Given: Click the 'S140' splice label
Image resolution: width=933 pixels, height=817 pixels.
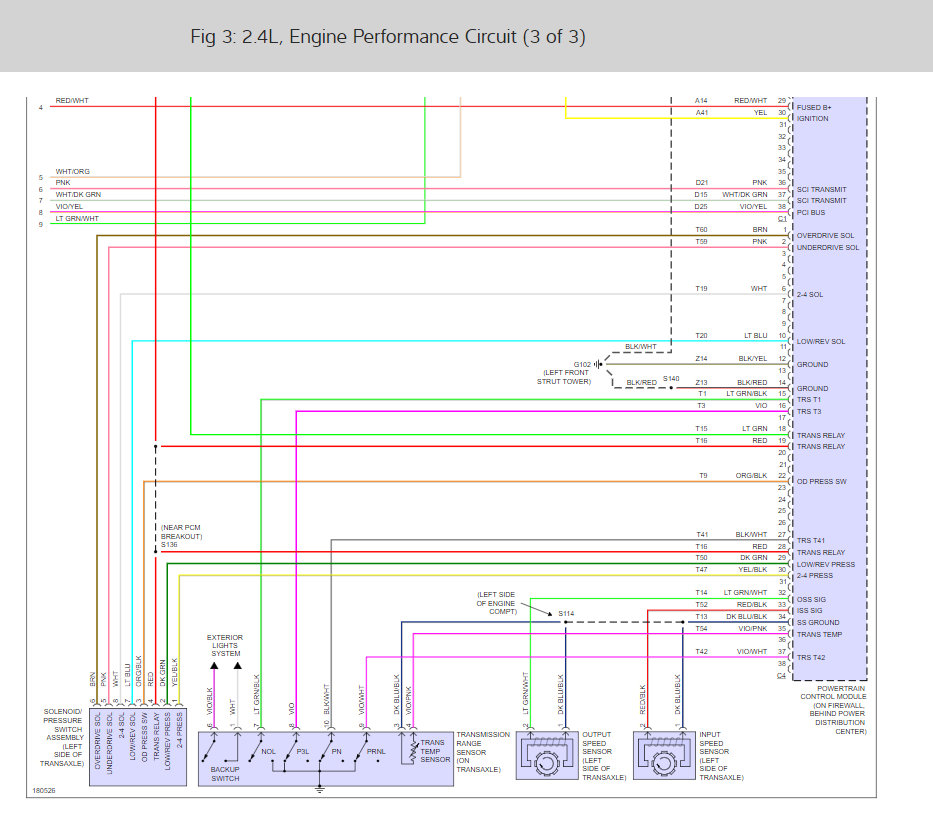Looking at the screenshot, I should click(x=671, y=379).
